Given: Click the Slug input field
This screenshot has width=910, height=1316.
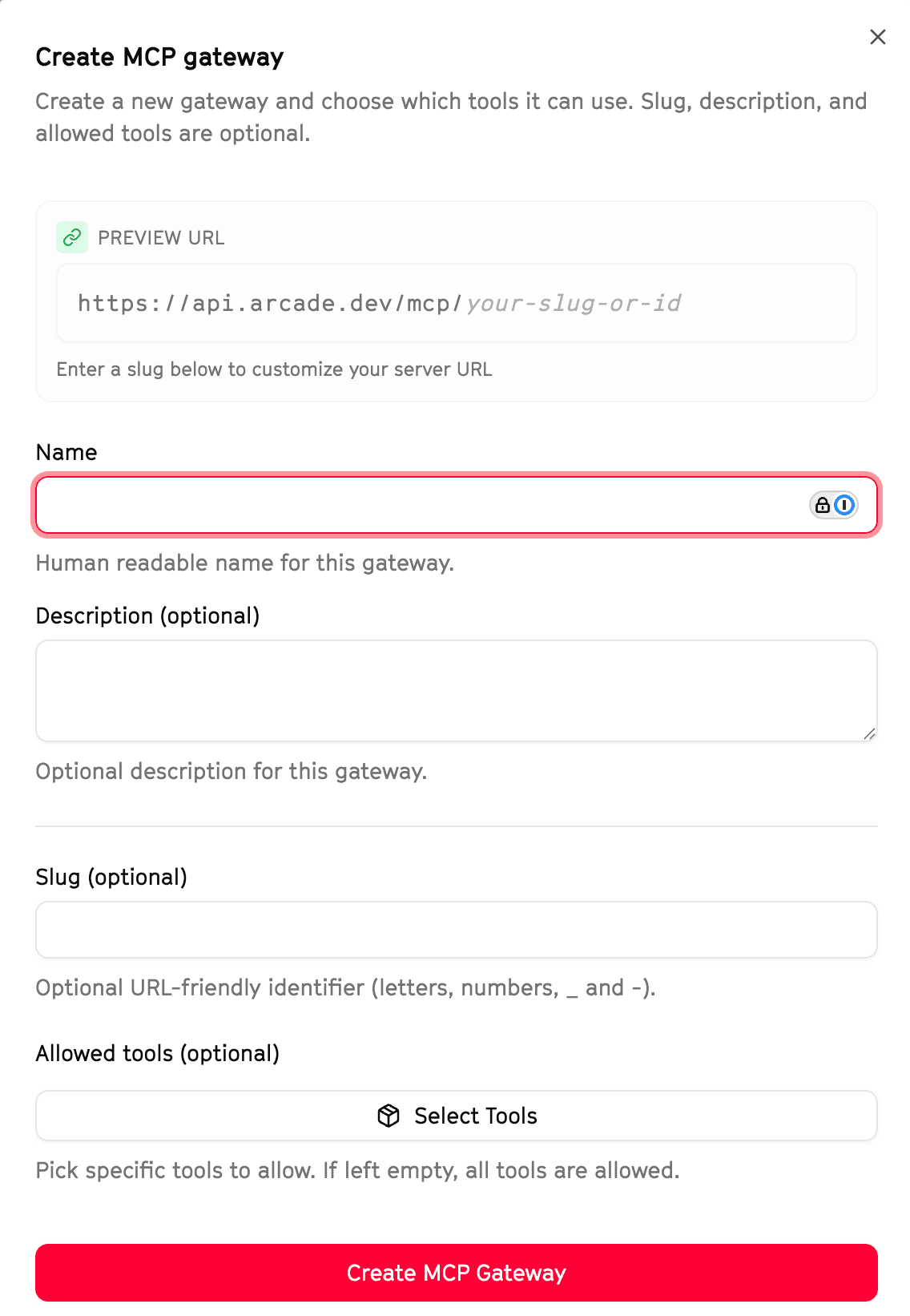Looking at the screenshot, I should [x=455, y=928].
